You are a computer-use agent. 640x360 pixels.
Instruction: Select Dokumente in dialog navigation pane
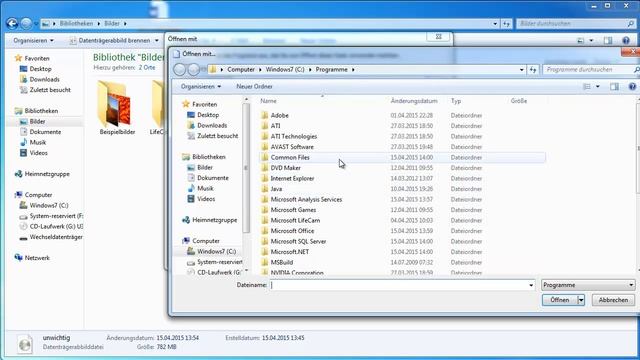click(213, 178)
